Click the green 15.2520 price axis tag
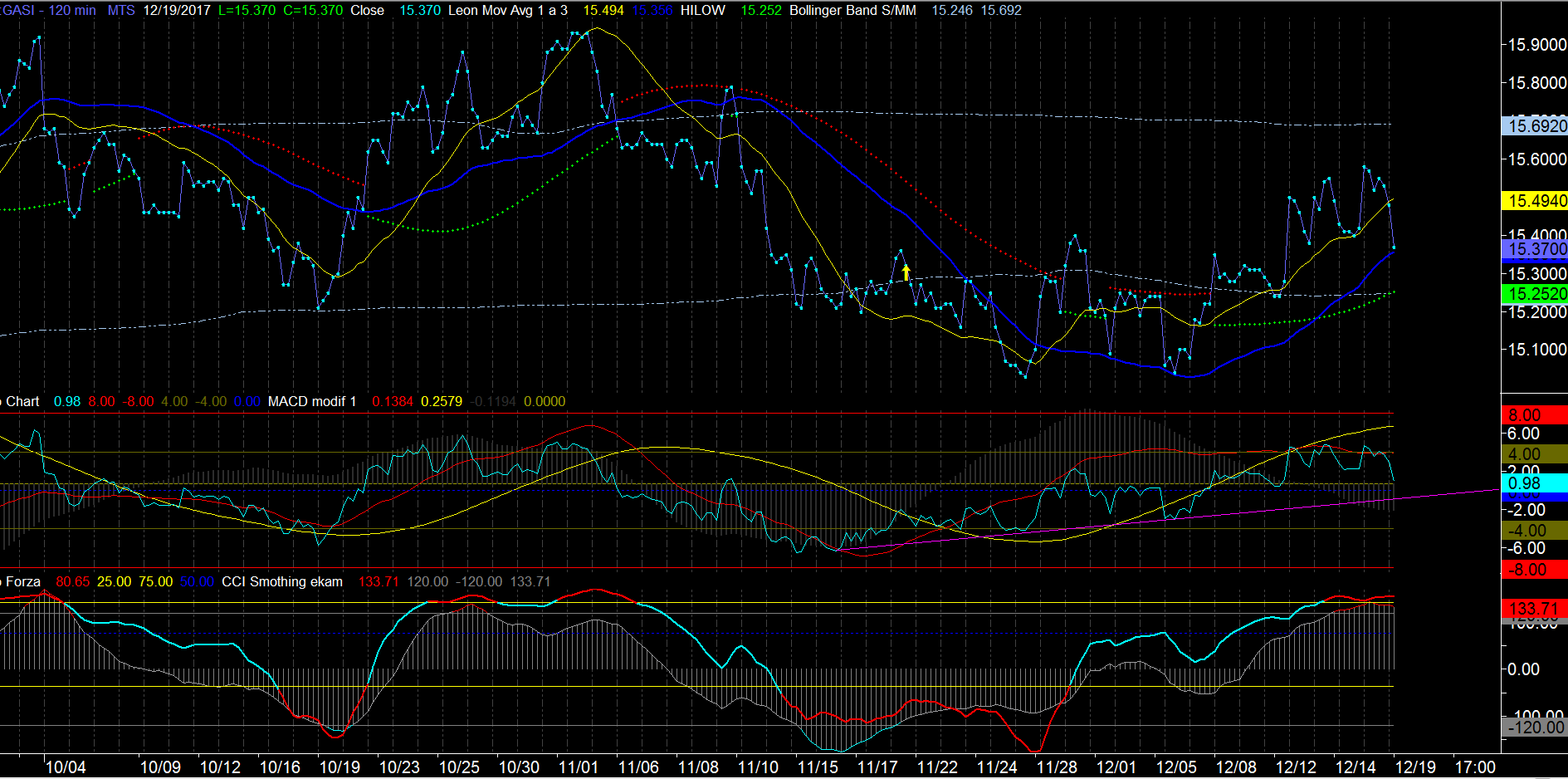The image size is (1568, 779). 1535,293
